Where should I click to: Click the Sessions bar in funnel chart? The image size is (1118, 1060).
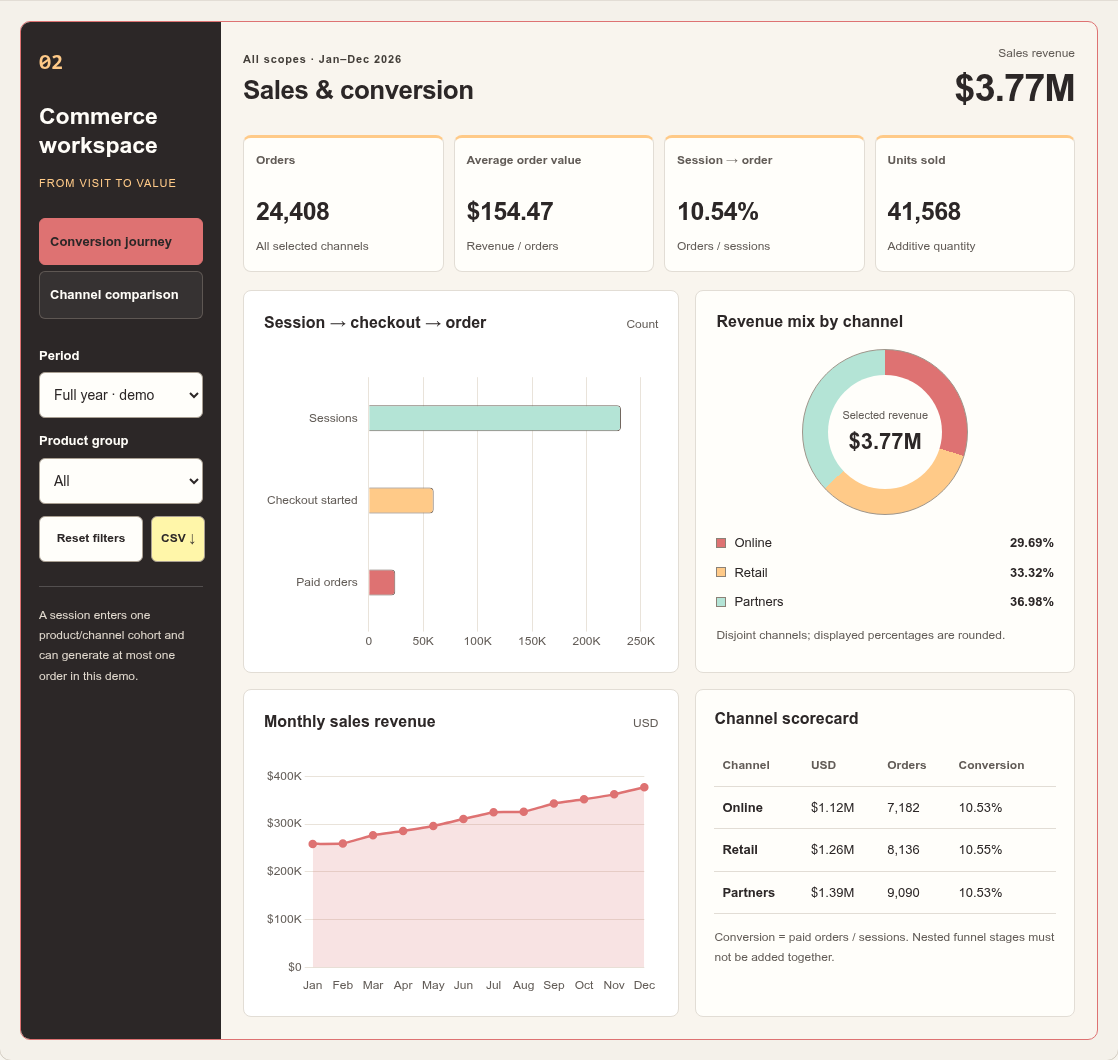click(494, 418)
